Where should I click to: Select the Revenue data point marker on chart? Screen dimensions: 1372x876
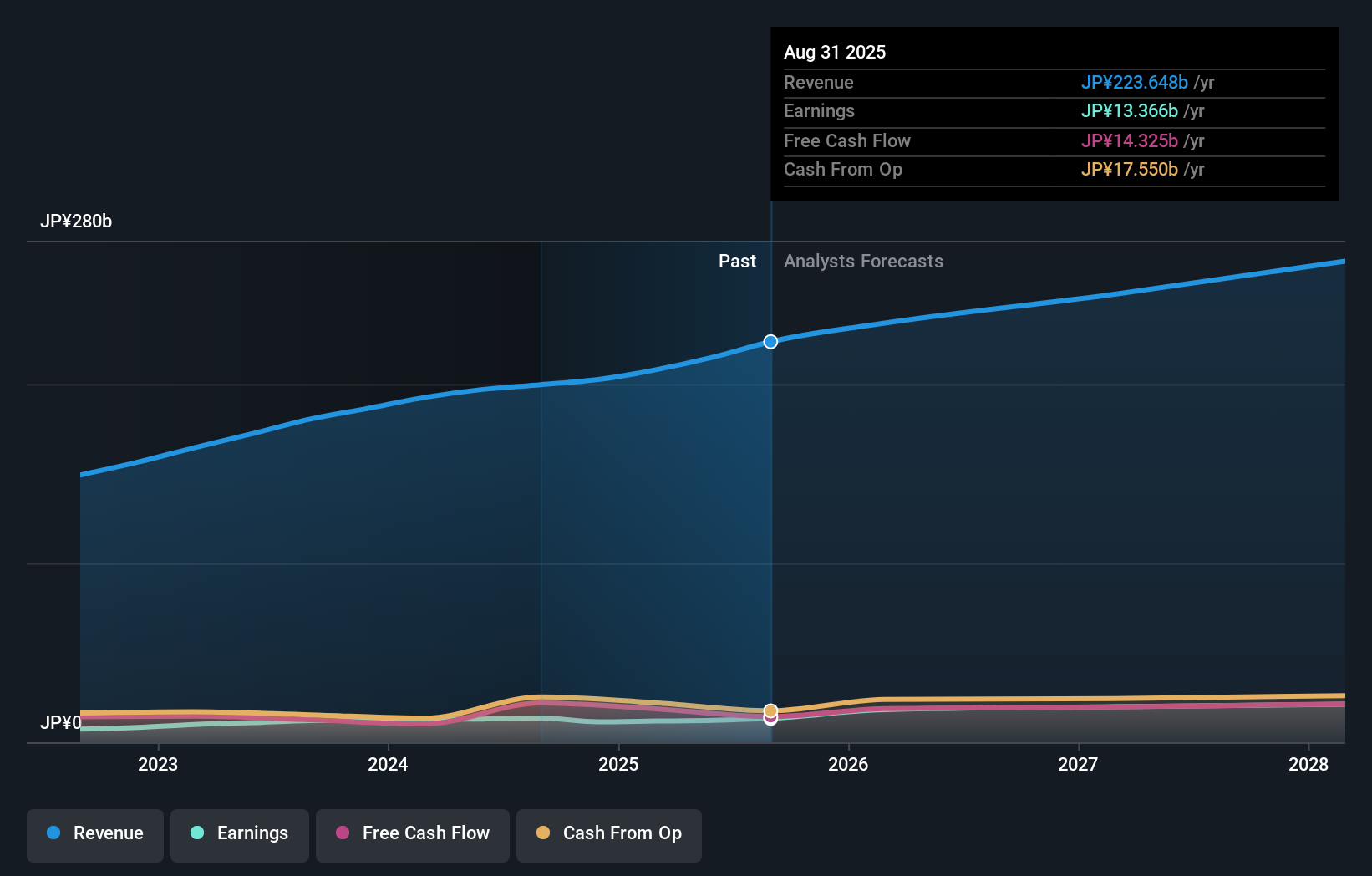pos(770,341)
